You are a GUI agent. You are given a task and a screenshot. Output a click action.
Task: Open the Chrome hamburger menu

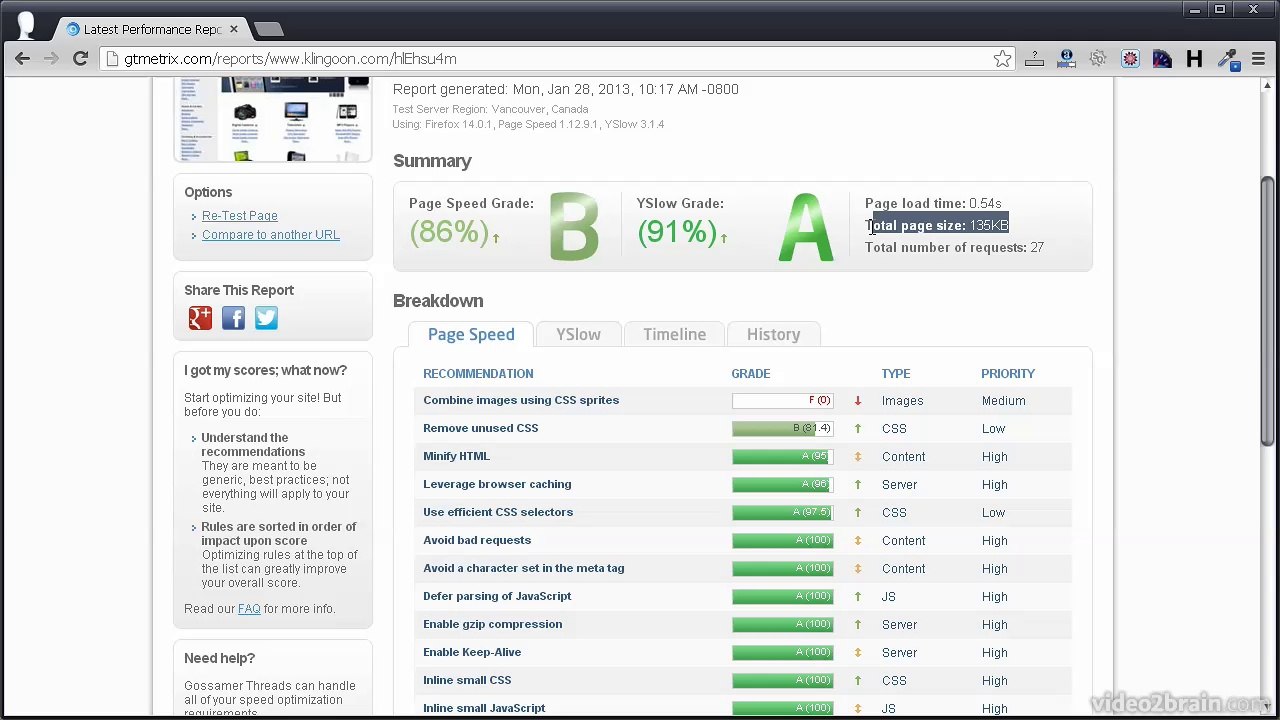click(1258, 59)
